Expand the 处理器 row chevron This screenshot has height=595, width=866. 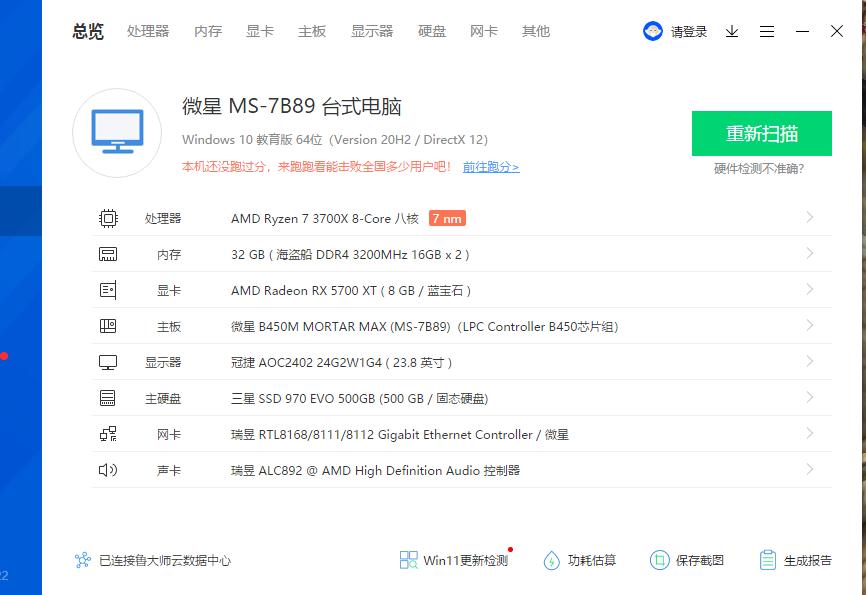[810, 217]
